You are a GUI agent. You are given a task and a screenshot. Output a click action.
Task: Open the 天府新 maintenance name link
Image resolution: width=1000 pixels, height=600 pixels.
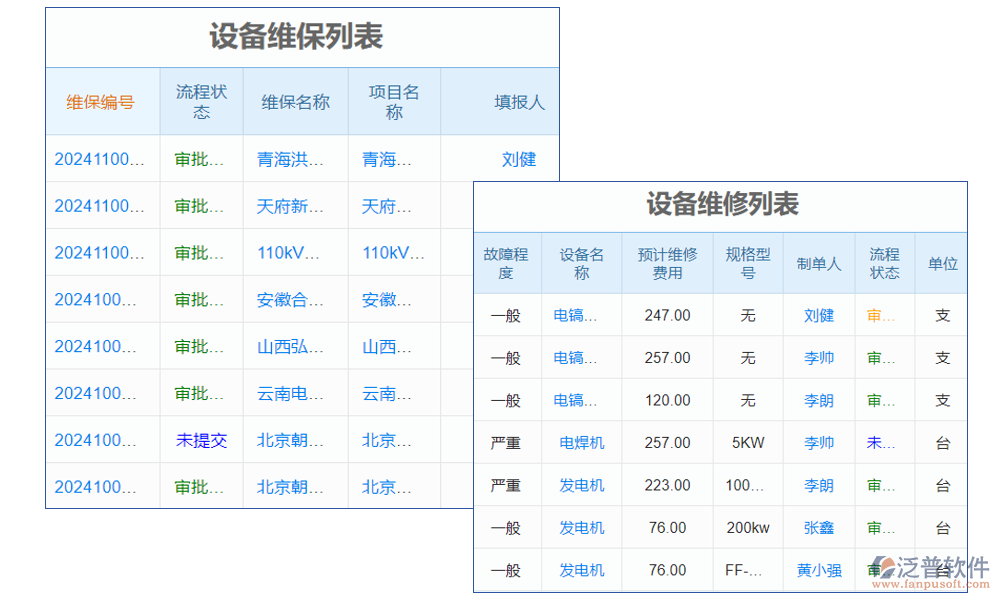coord(294,206)
